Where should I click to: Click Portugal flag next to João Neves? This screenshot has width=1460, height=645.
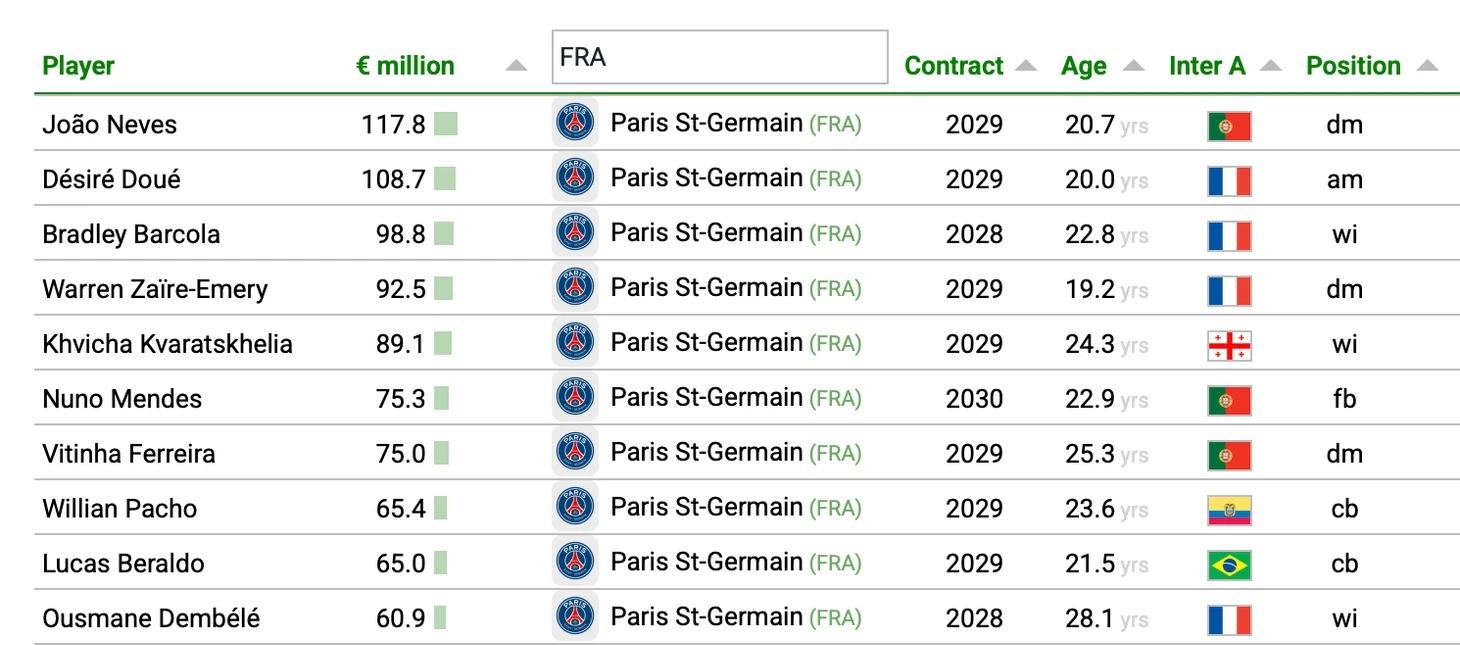[1229, 126]
